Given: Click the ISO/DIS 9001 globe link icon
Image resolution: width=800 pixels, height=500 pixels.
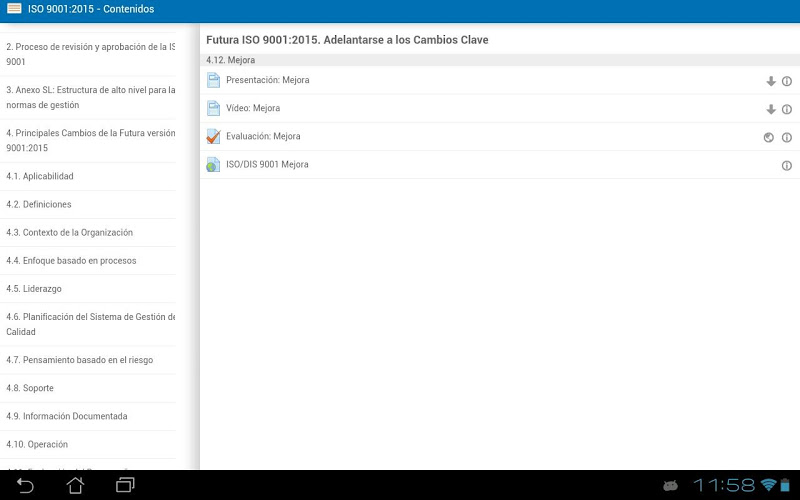Looking at the screenshot, I should 213,164.
